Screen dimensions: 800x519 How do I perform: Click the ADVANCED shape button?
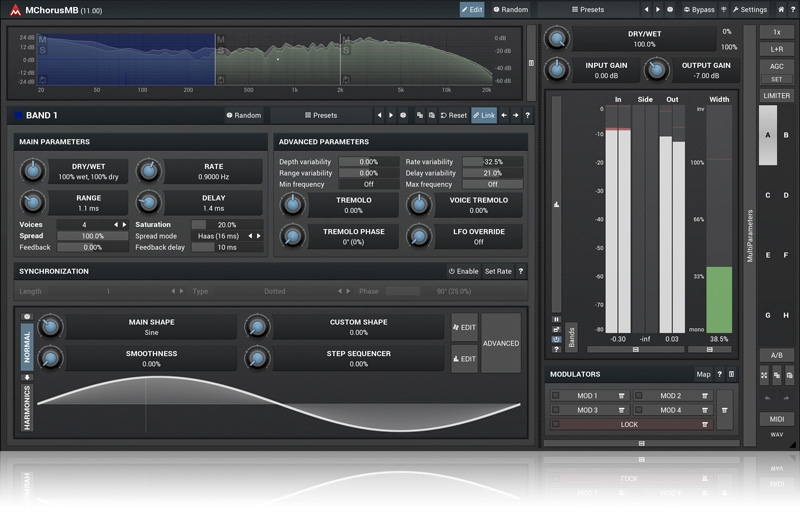tap(501, 343)
